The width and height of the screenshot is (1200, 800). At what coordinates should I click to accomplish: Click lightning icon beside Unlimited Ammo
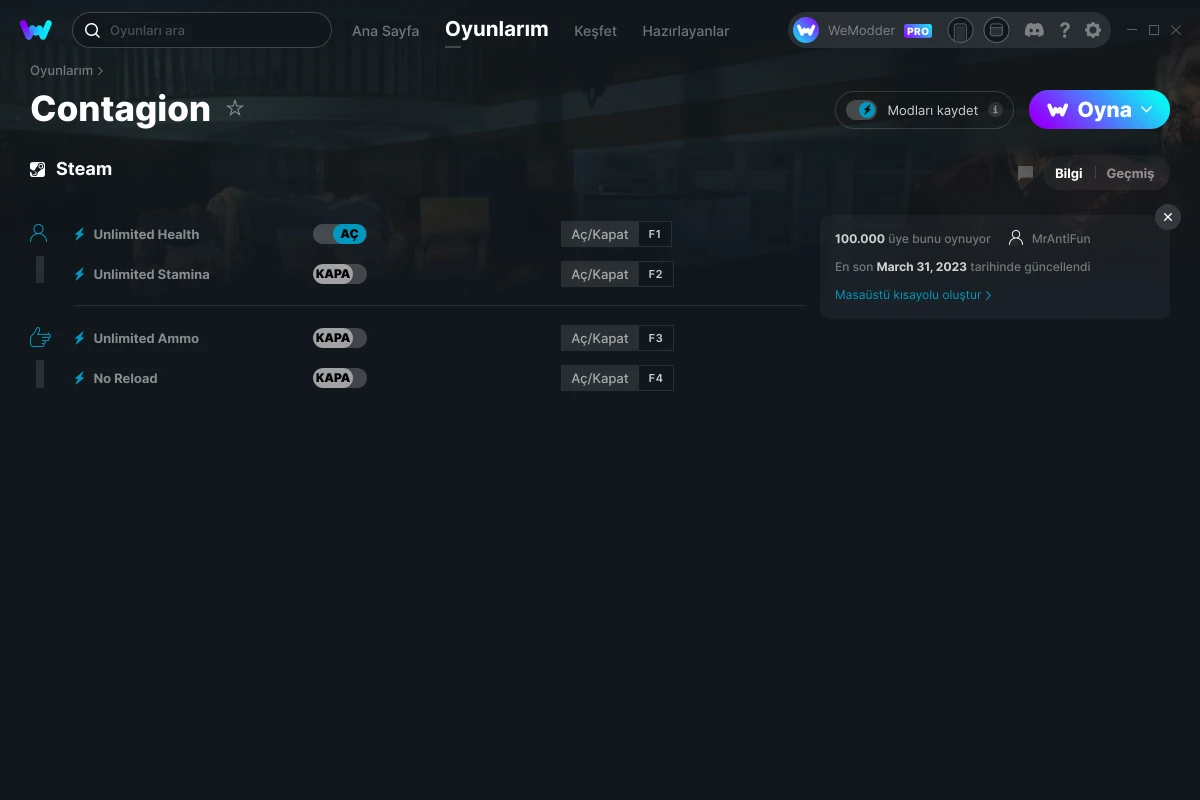80,338
